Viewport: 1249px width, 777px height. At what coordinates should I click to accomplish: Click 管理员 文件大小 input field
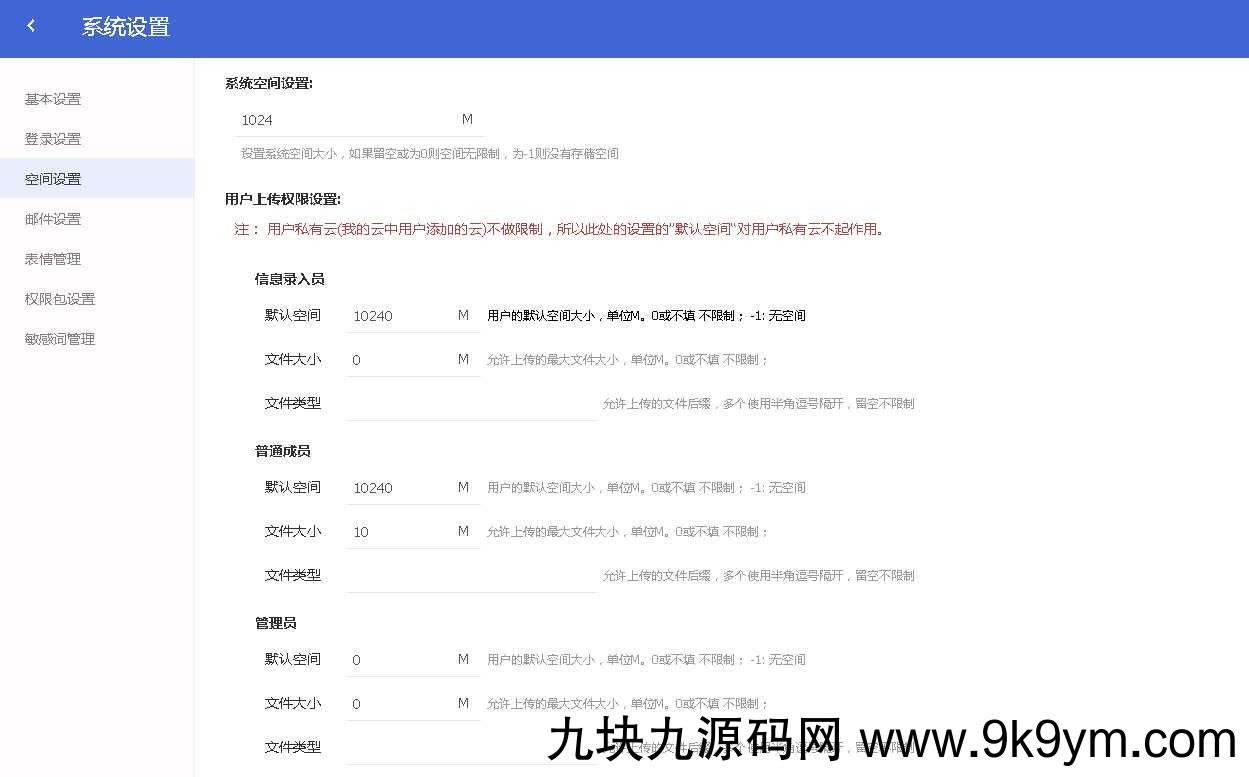pos(400,704)
